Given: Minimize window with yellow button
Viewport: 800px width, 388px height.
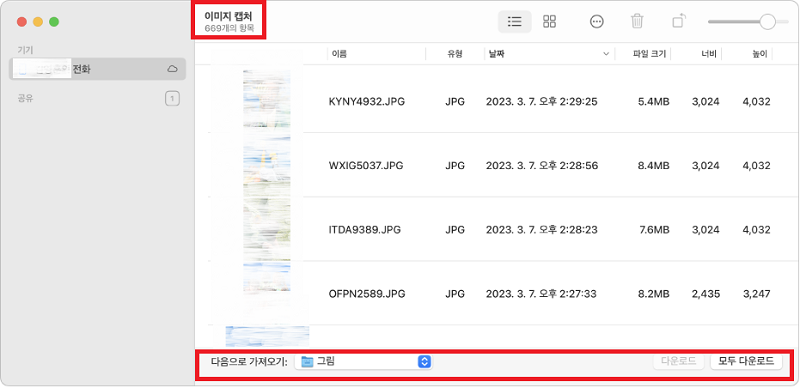Looking at the screenshot, I should pos(38,22).
